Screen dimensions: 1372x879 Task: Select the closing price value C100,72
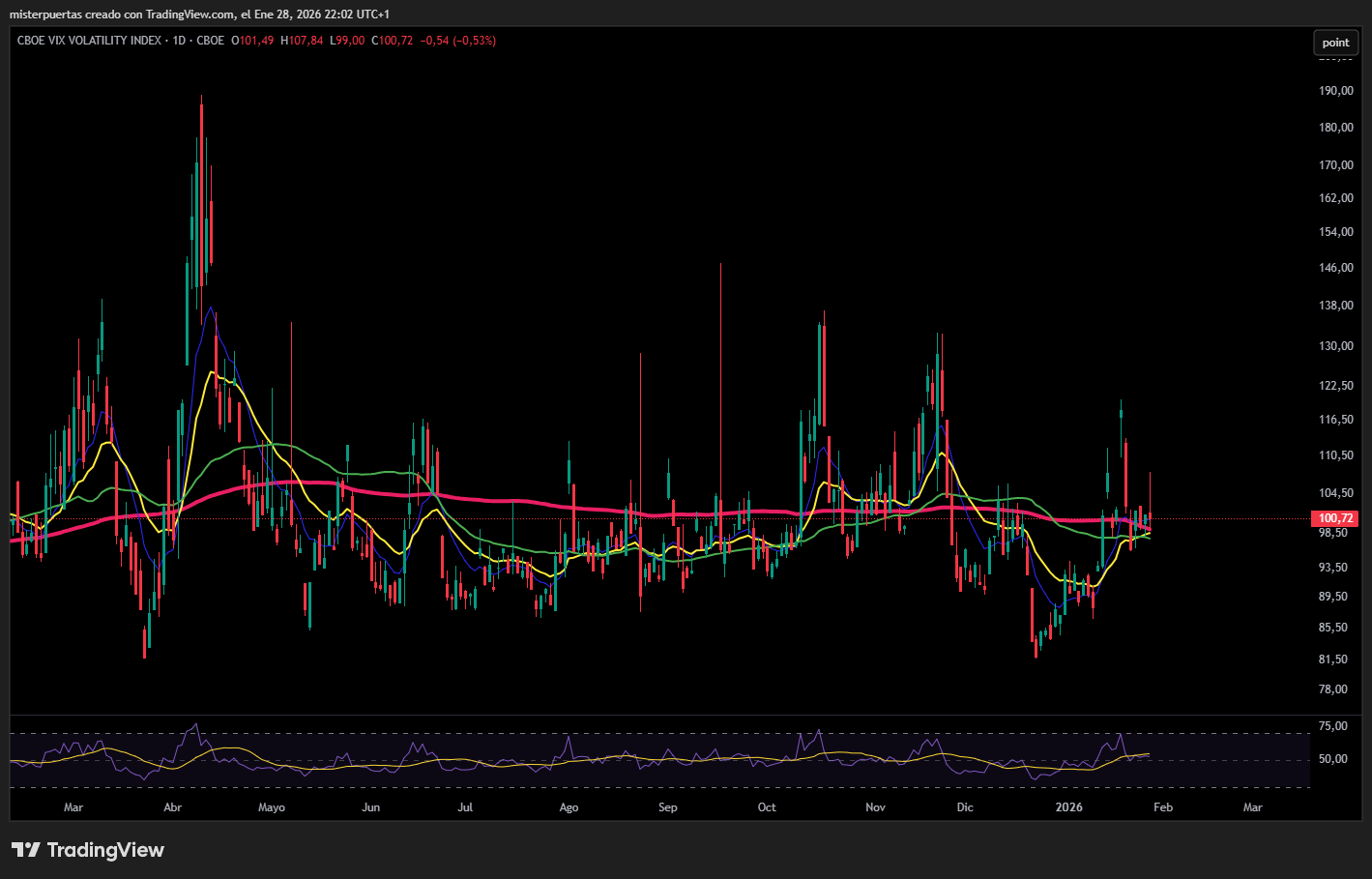point(393,41)
